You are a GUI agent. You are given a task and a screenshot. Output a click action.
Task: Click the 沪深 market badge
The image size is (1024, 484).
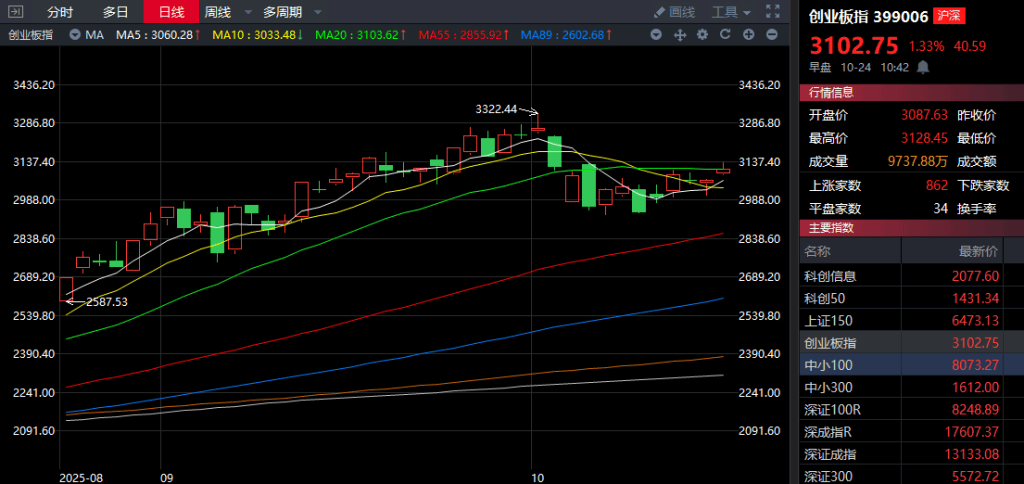coord(949,17)
